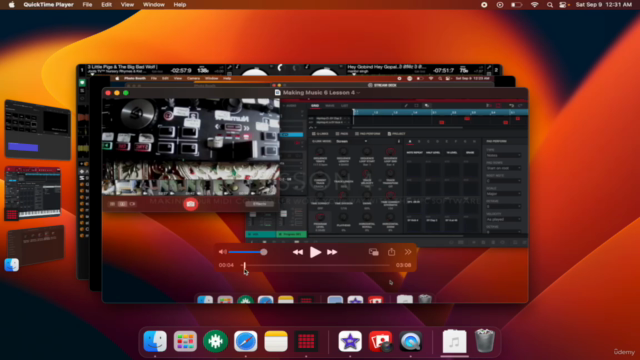Click the QuickTime playback timeline scrubber

click(x=244, y=265)
